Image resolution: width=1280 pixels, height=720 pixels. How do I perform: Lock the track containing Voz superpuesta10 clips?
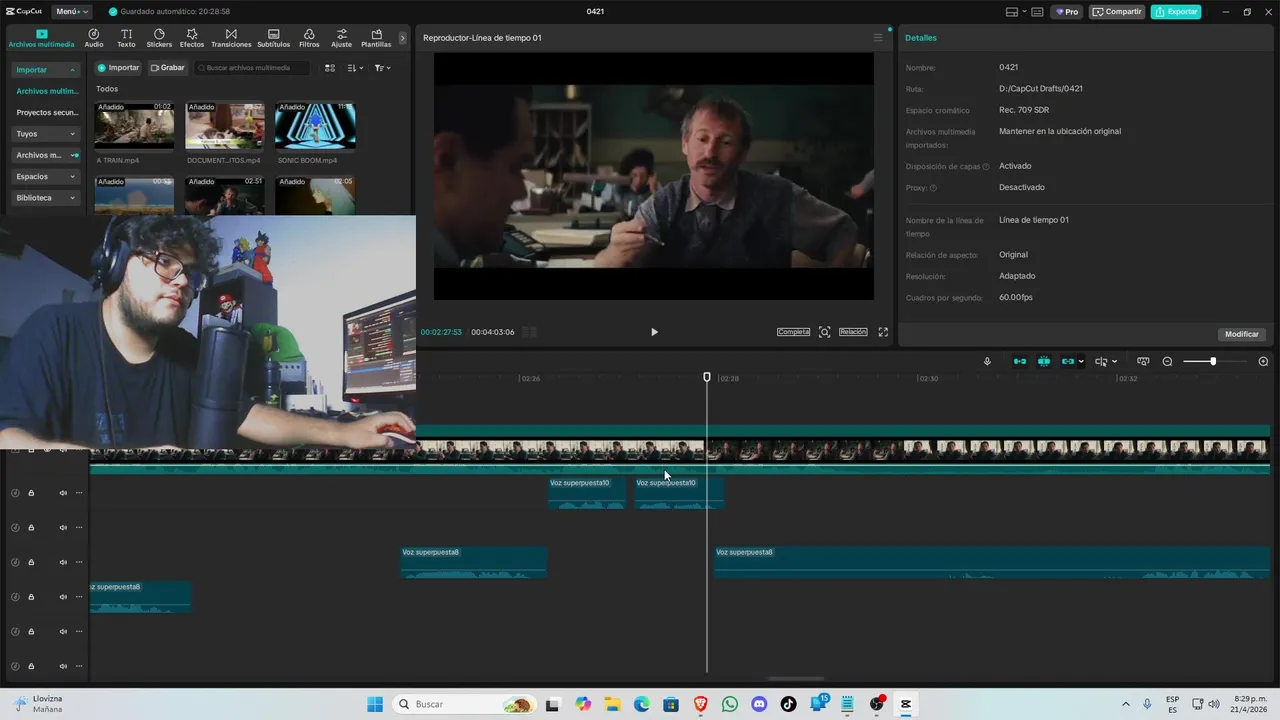[x=31, y=493]
